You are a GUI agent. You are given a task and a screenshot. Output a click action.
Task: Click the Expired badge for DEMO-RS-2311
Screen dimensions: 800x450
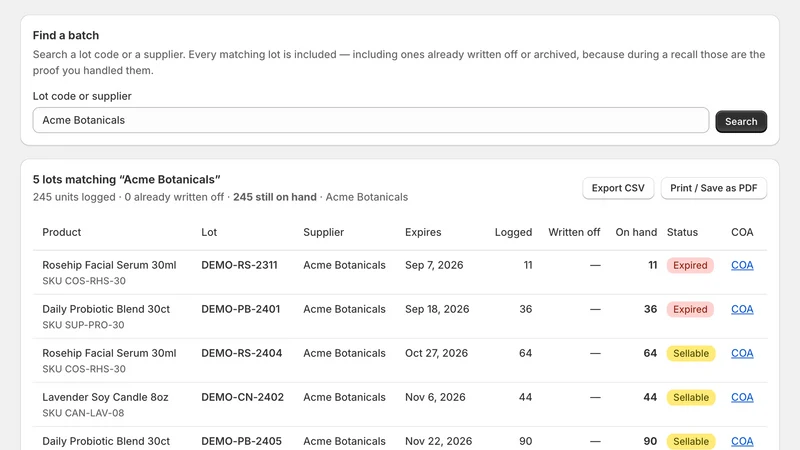pos(690,265)
